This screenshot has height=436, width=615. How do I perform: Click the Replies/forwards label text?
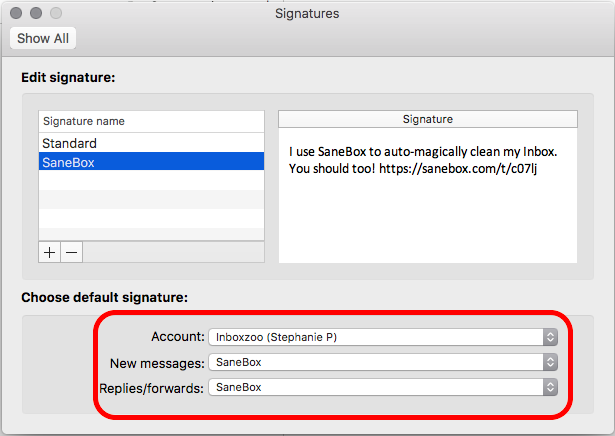[151, 387]
